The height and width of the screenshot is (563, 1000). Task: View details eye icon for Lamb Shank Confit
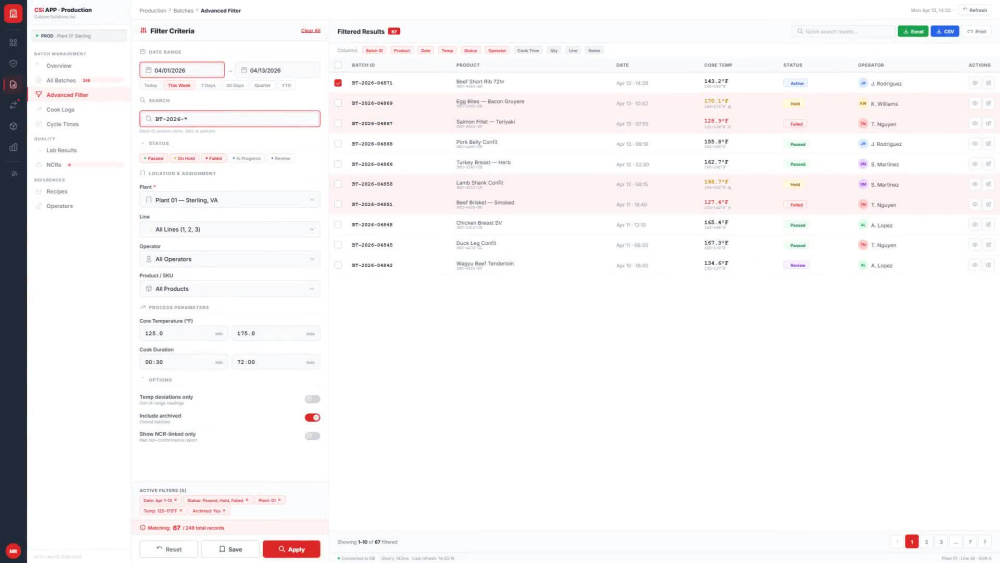coord(974,184)
